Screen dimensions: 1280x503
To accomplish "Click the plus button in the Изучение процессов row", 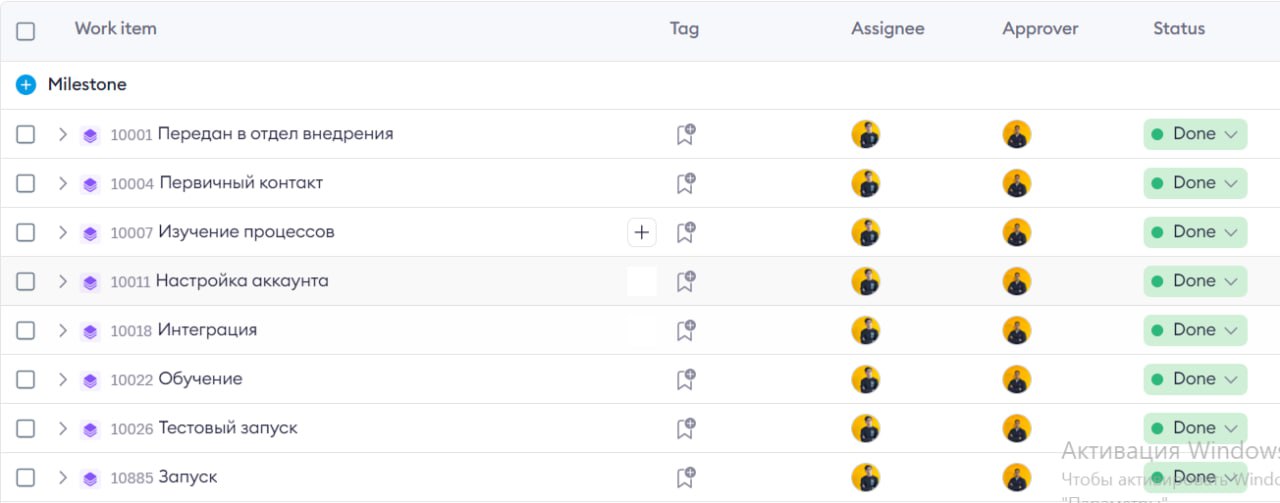I will pos(642,233).
